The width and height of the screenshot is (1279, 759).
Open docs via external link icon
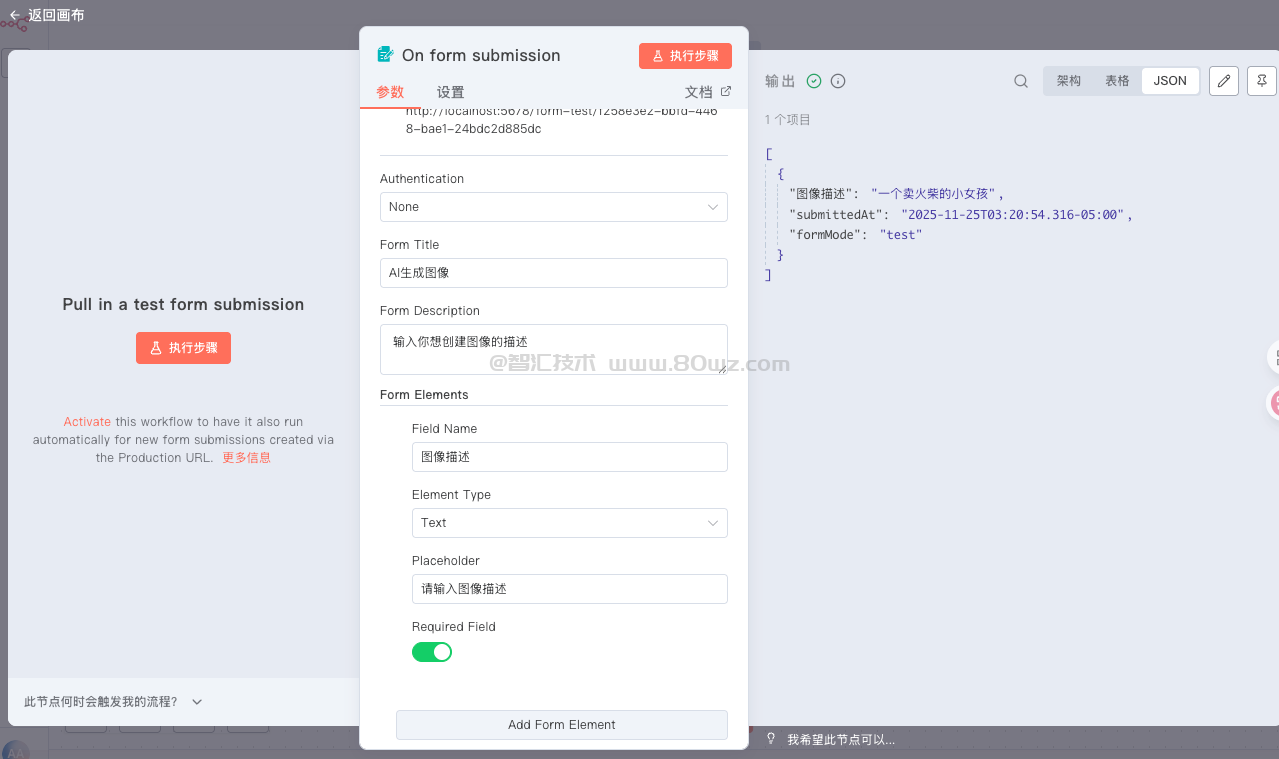[x=726, y=91]
